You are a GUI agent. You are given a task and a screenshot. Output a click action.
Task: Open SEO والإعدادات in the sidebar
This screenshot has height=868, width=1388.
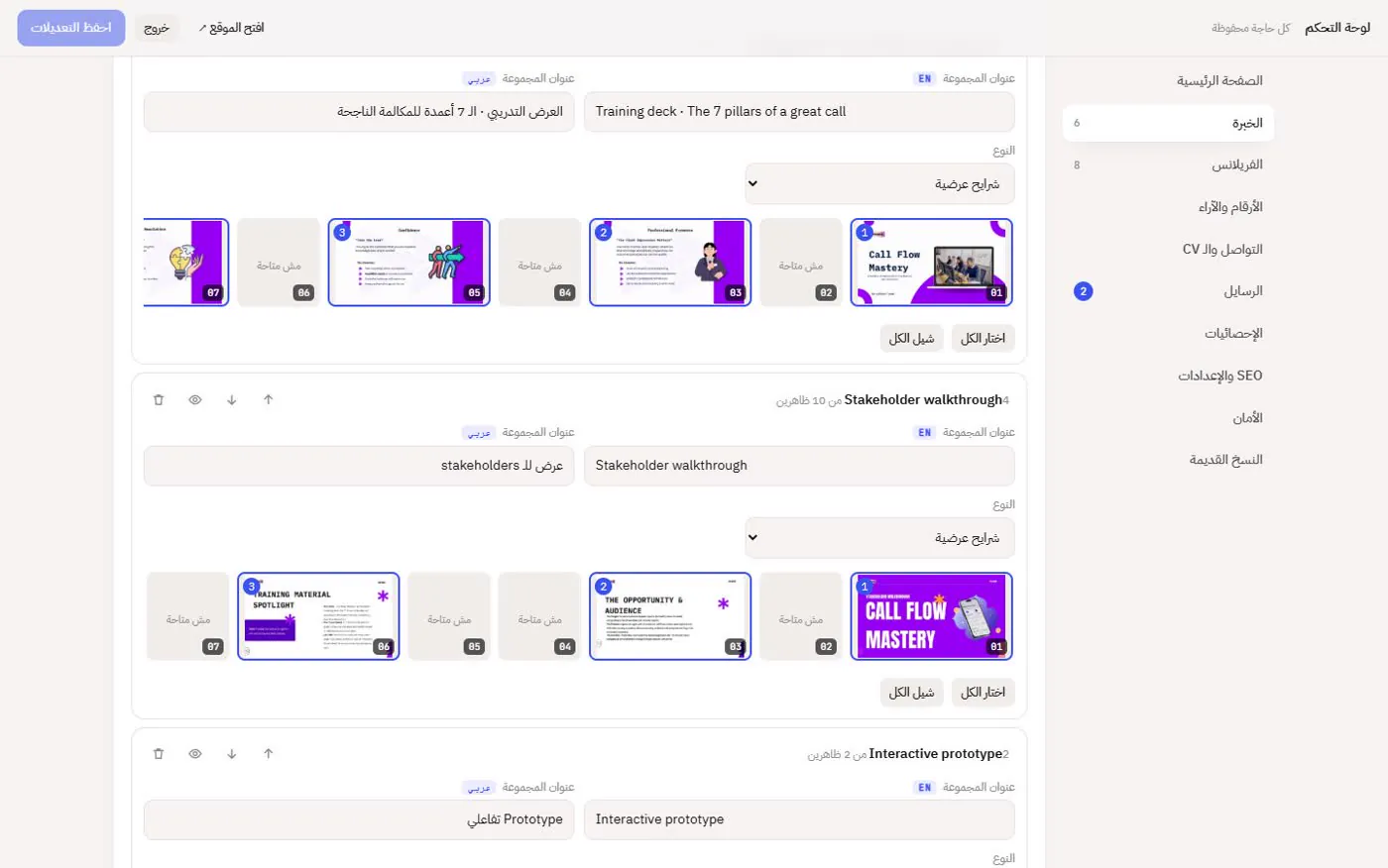(x=1168, y=376)
